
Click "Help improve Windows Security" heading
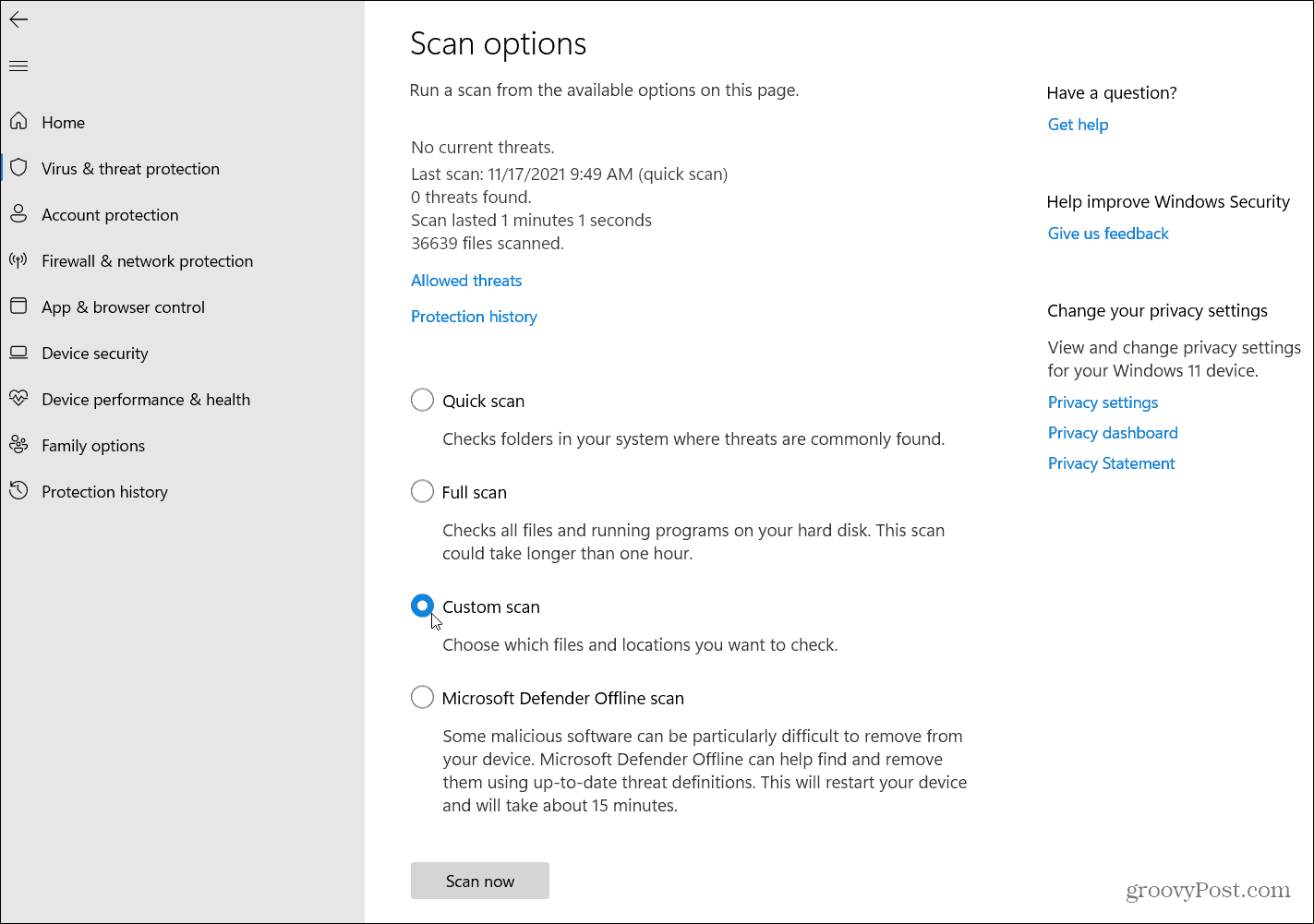(1168, 202)
